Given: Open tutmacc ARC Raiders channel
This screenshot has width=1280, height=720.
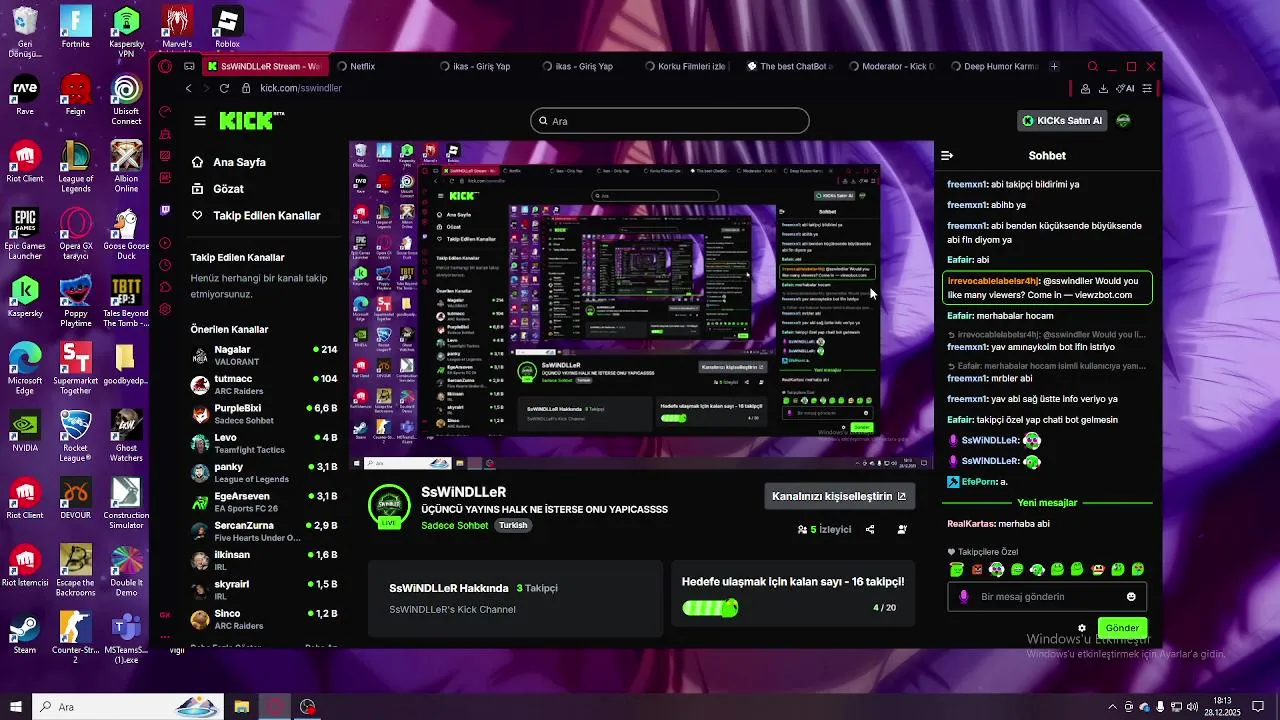Looking at the screenshot, I should click(264, 385).
